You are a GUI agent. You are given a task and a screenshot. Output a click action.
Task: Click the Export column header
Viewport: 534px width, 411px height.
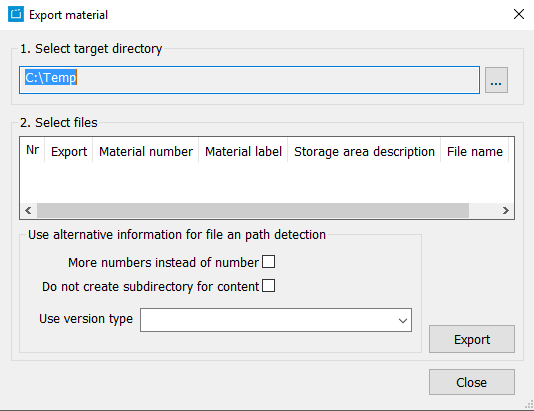tap(69, 152)
